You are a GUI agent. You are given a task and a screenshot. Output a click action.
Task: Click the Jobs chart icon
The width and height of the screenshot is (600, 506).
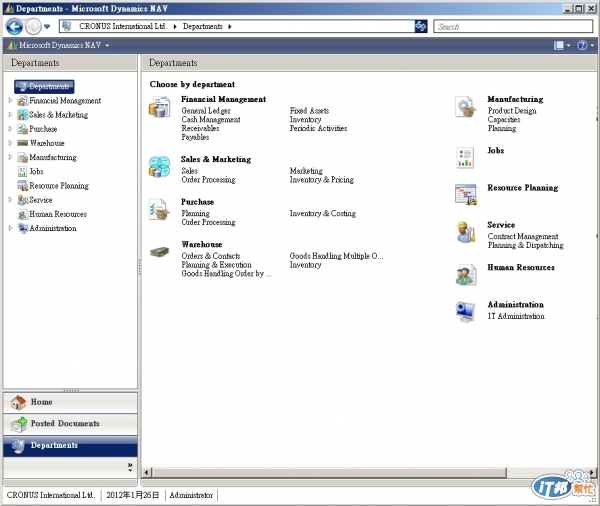465,158
